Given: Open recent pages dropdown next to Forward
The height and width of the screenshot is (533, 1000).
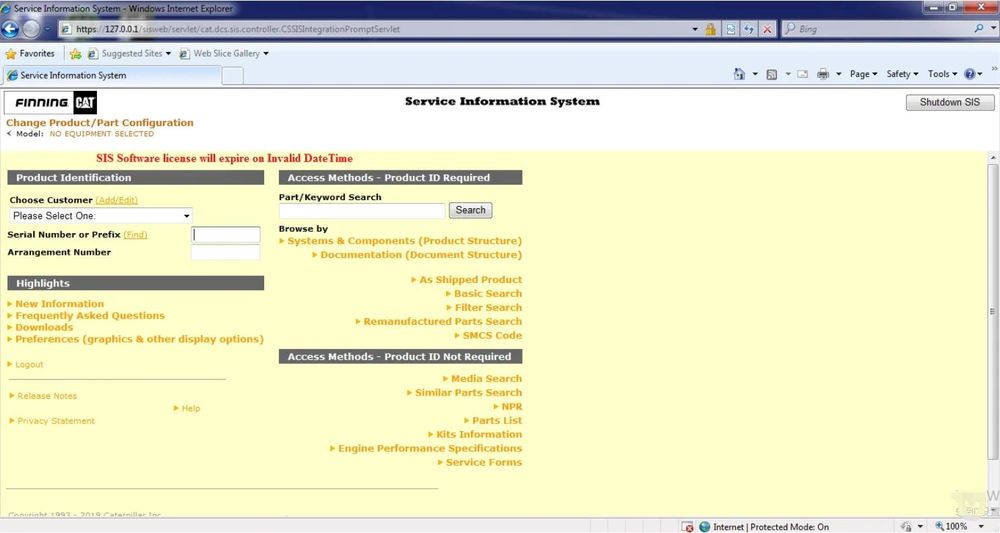Looking at the screenshot, I should pyautogui.click(x=47, y=29).
